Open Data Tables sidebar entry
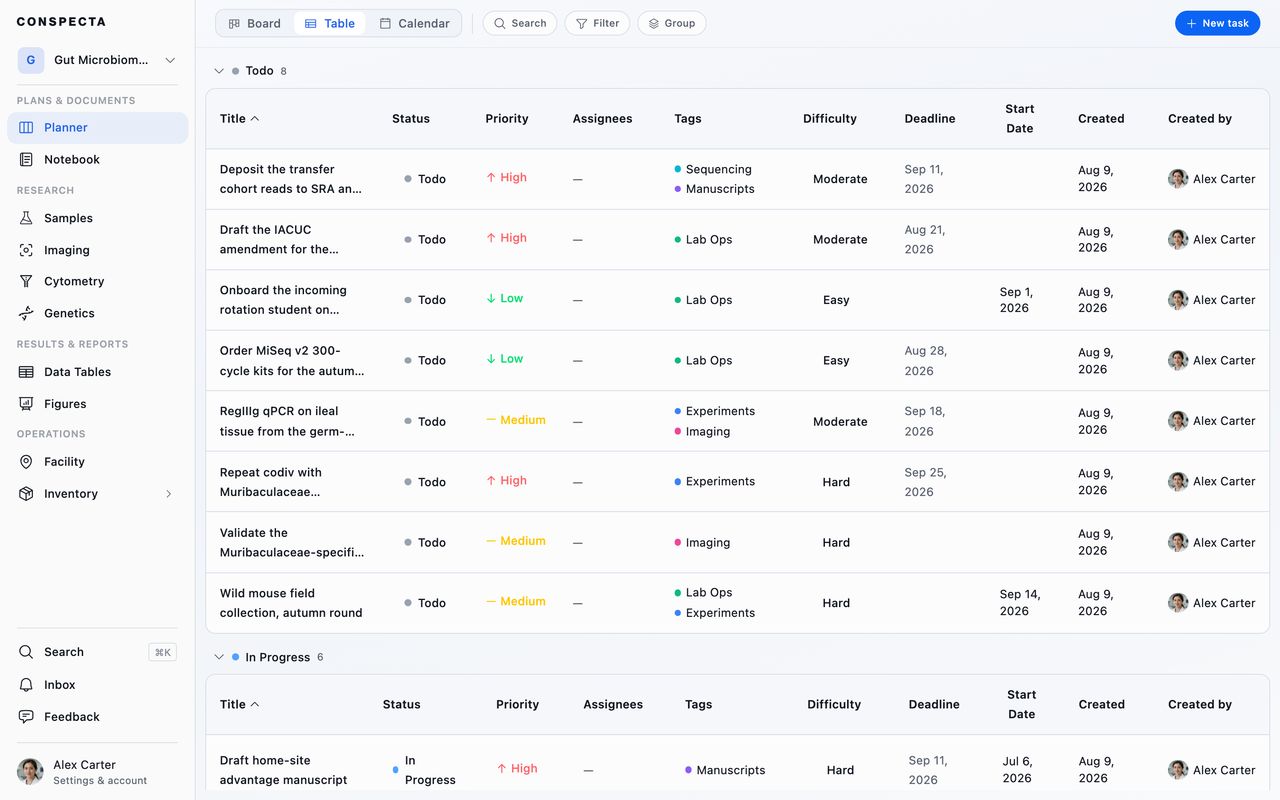 (x=97, y=372)
